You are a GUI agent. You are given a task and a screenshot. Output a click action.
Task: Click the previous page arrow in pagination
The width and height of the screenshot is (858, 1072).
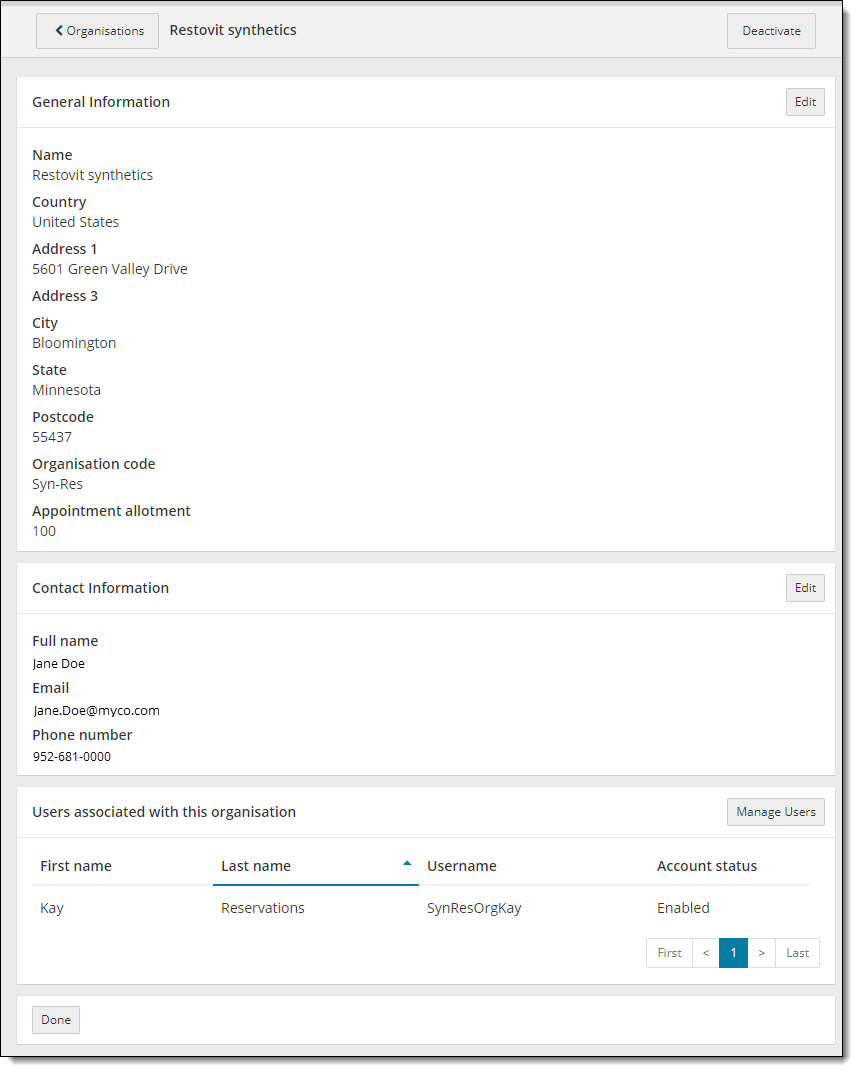pyautogui.click(x=706, y=953)
